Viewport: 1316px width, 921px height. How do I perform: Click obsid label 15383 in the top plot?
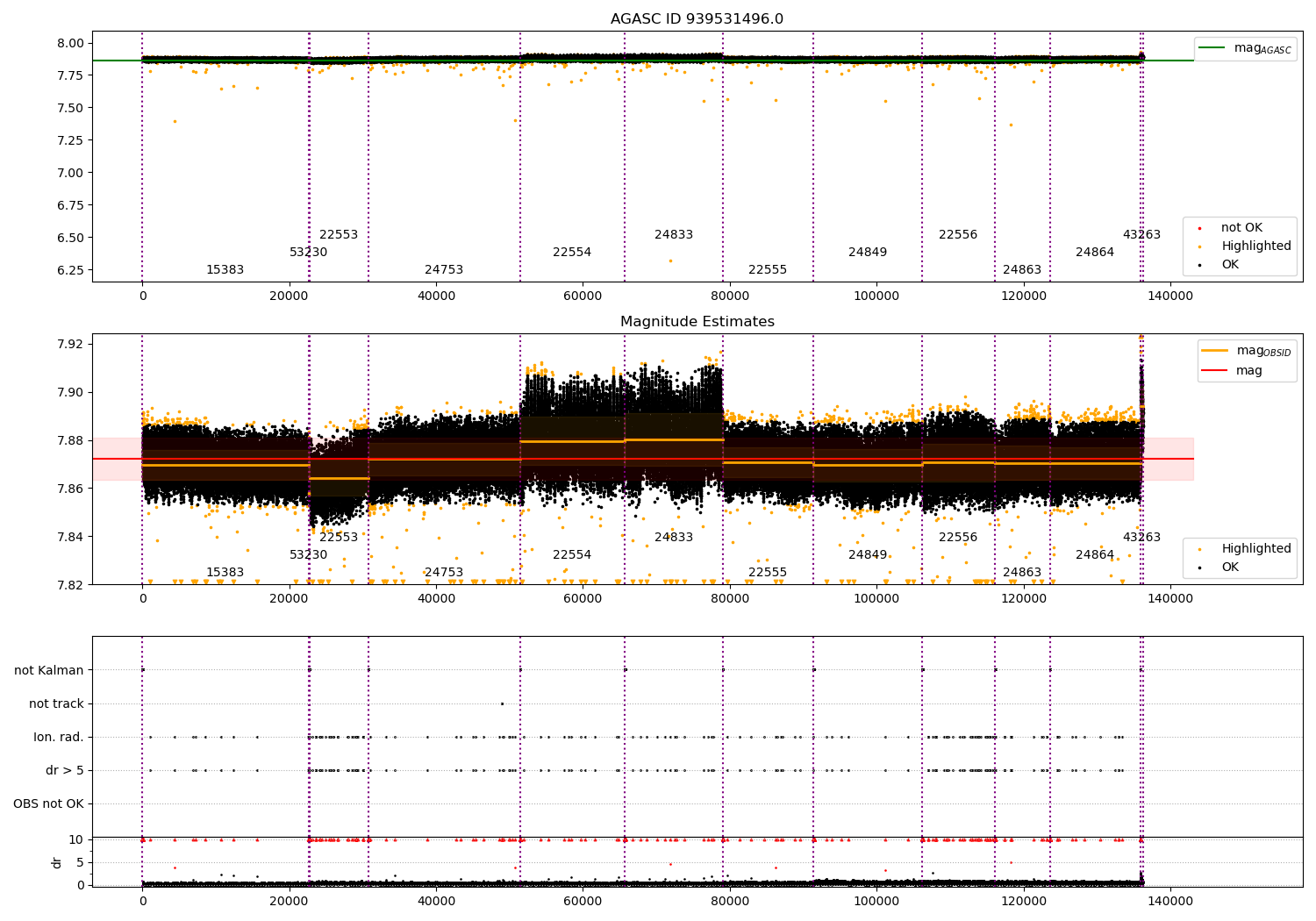point(225,270)
